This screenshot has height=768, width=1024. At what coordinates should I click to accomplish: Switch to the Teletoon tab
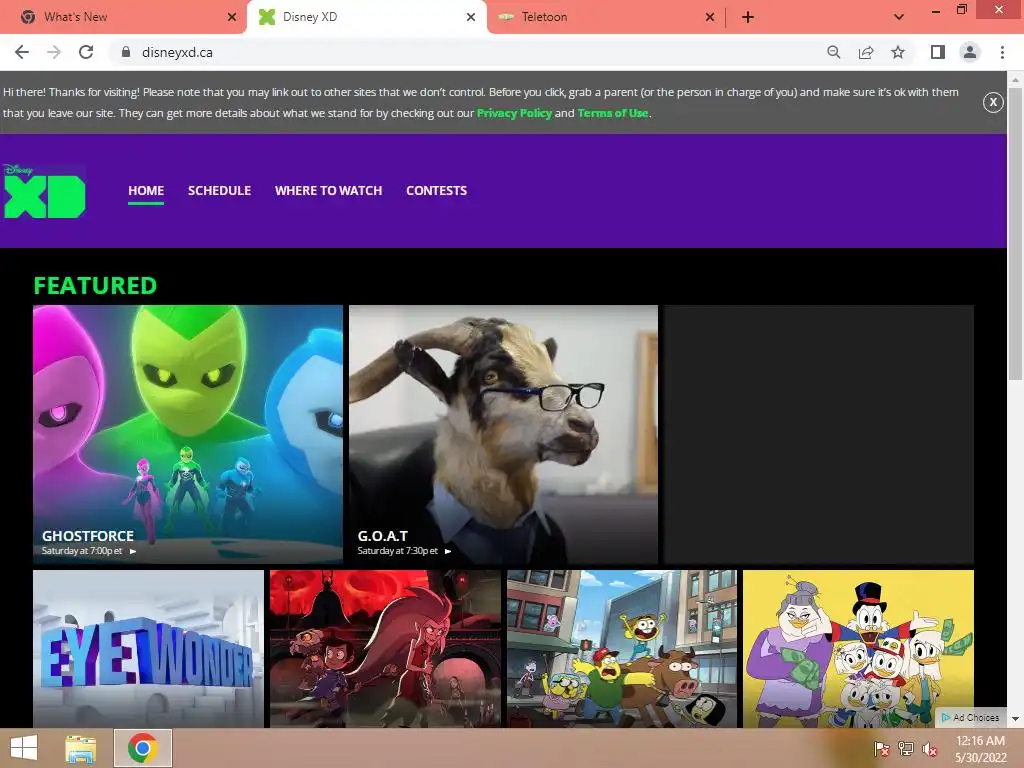click(606, 17)
